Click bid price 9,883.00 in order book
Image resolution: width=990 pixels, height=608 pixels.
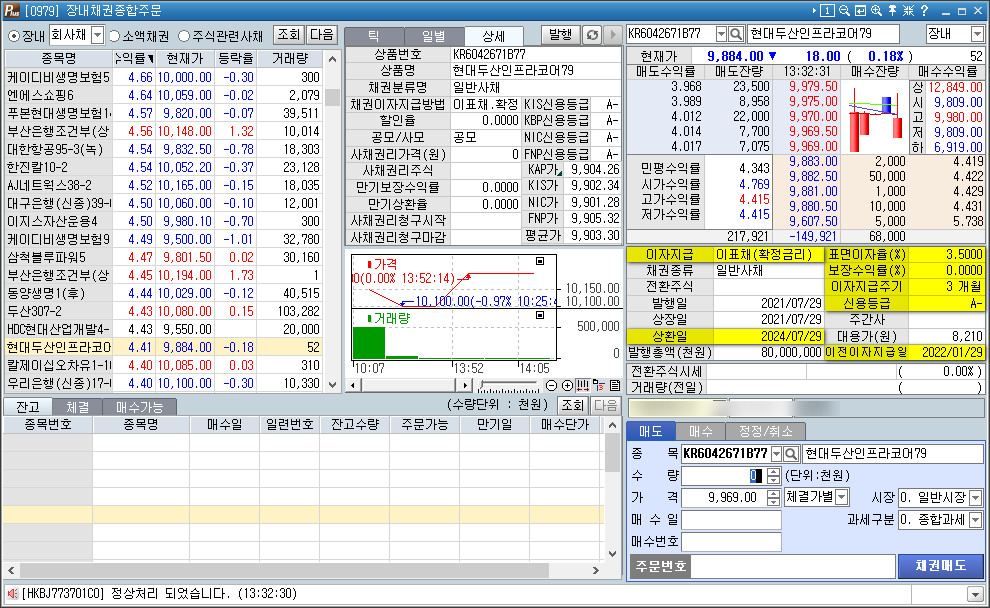[813, 162]
